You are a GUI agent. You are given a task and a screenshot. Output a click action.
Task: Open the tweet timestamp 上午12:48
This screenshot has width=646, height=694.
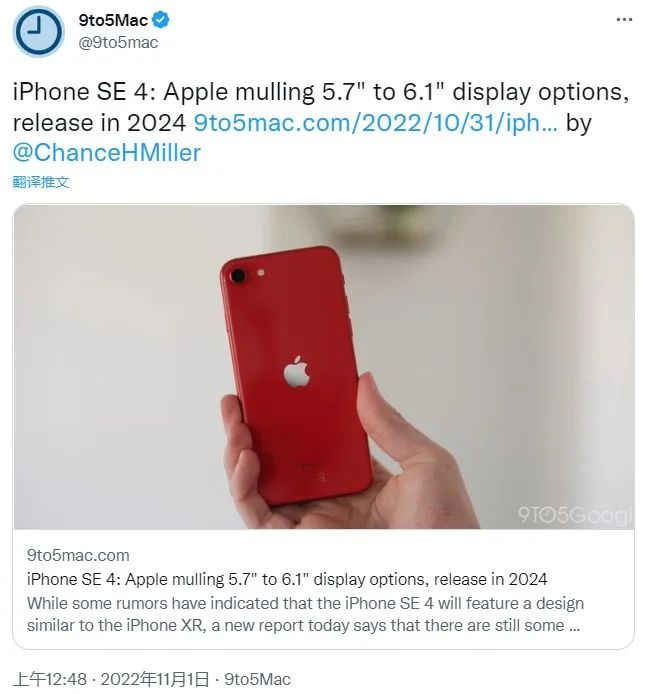(50, 679)
